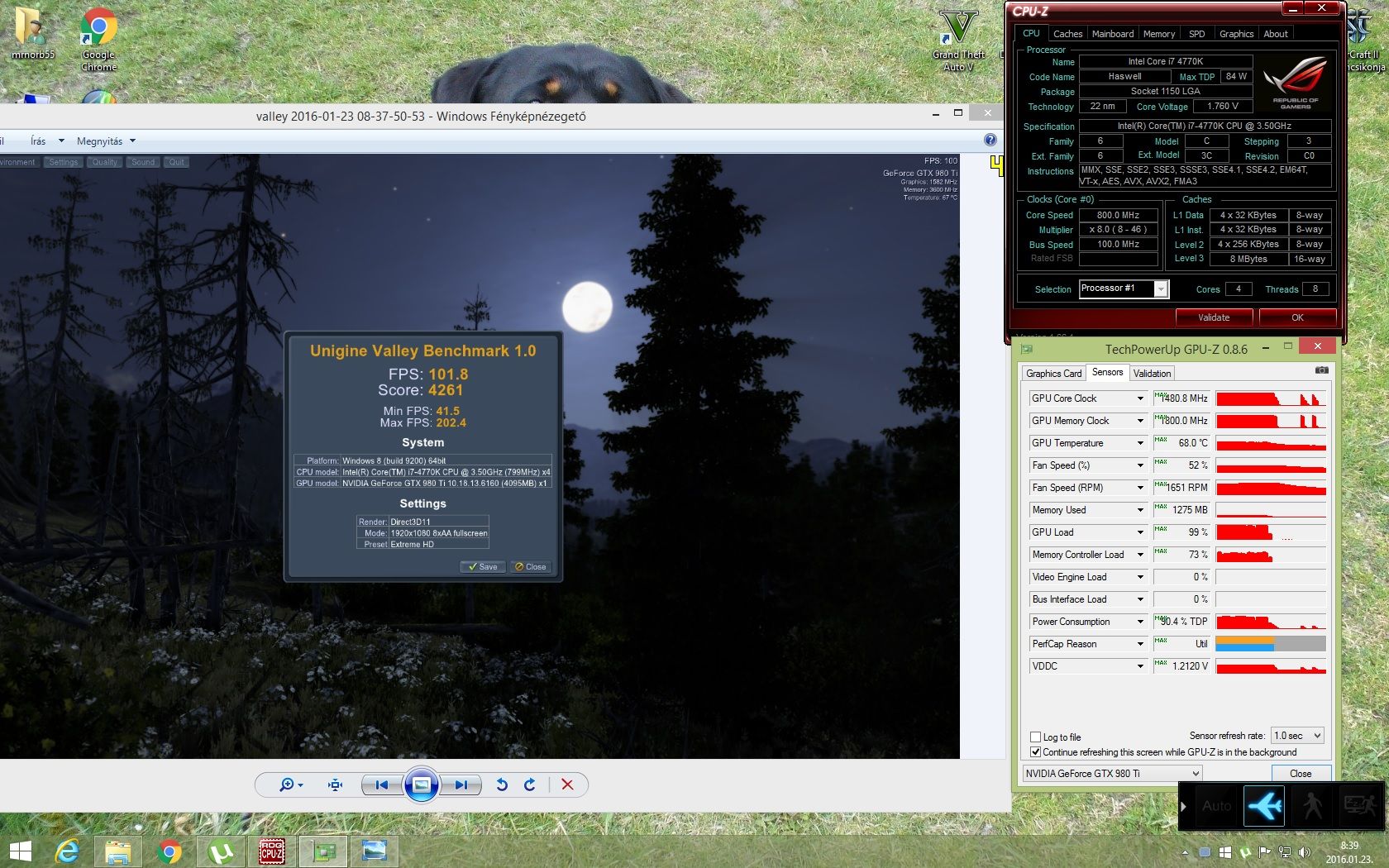Open Fan Speed (RPM) sensor dropdown
Image resolution: width=1389 pixels, height=868 pixels.
1140,488
